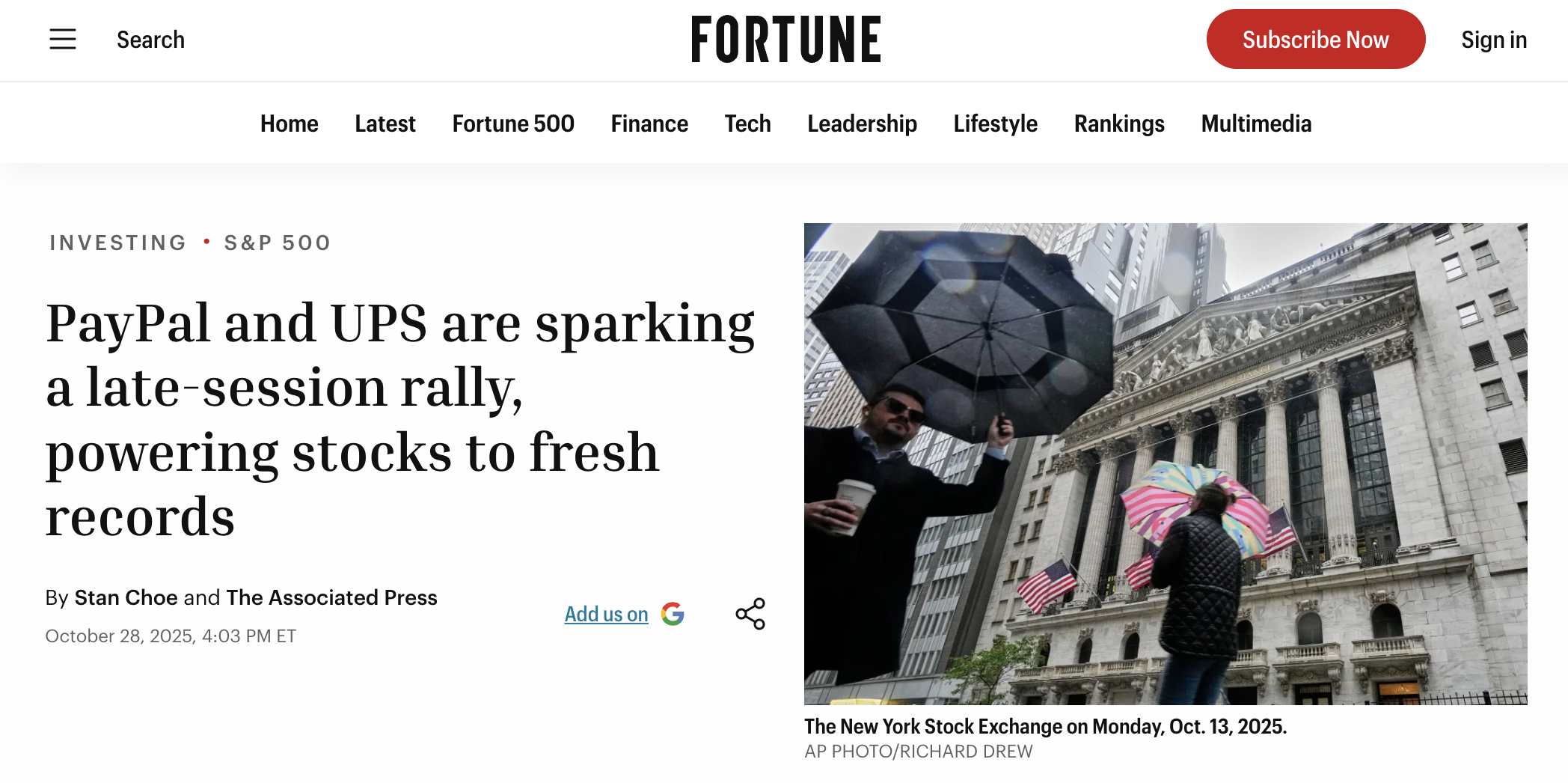Select the Leadership nav item
The image size is (1568, 783).
click(862, 124)
